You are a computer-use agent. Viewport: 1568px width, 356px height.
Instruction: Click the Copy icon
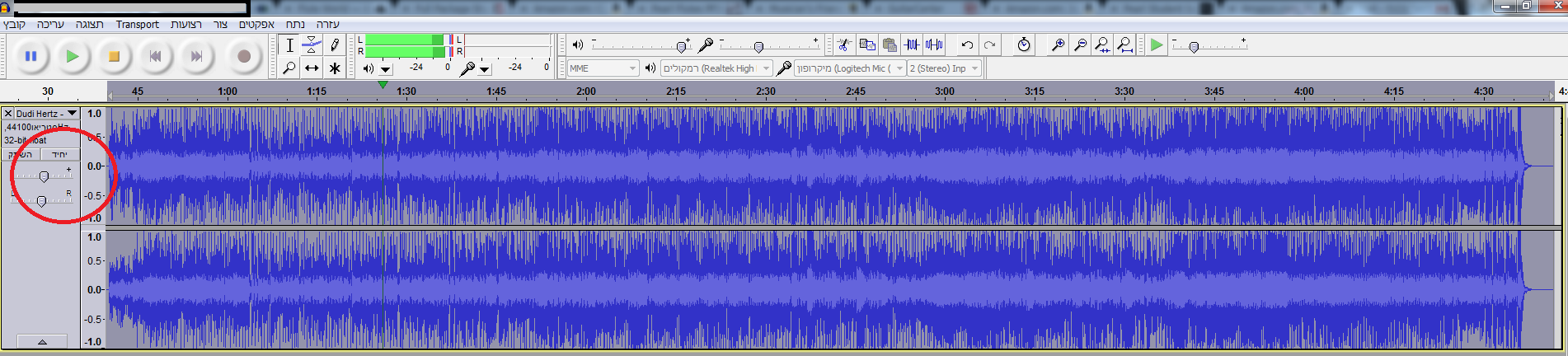point(866,44)
